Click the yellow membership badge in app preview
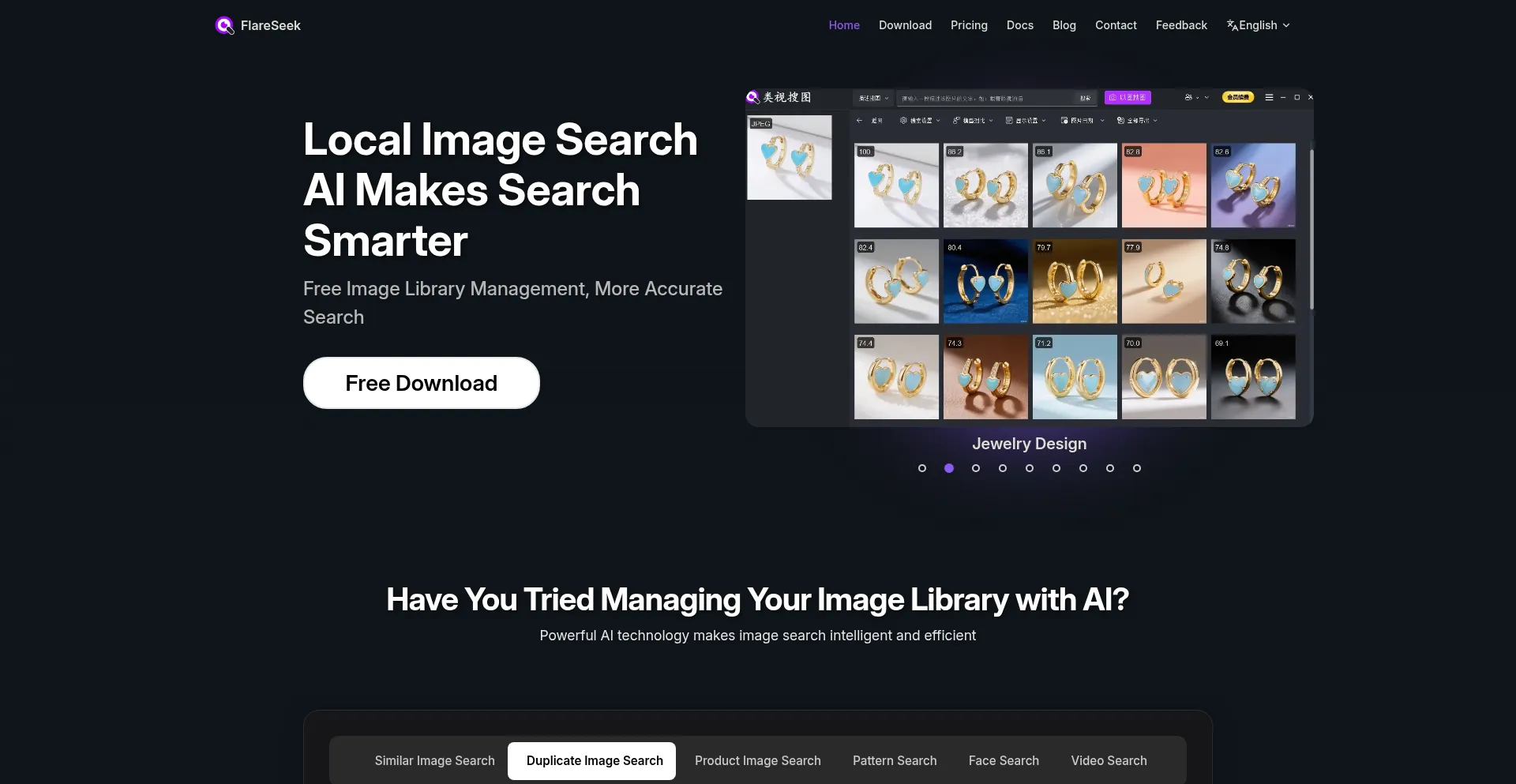1516x784 pixels. point(1238,98)
